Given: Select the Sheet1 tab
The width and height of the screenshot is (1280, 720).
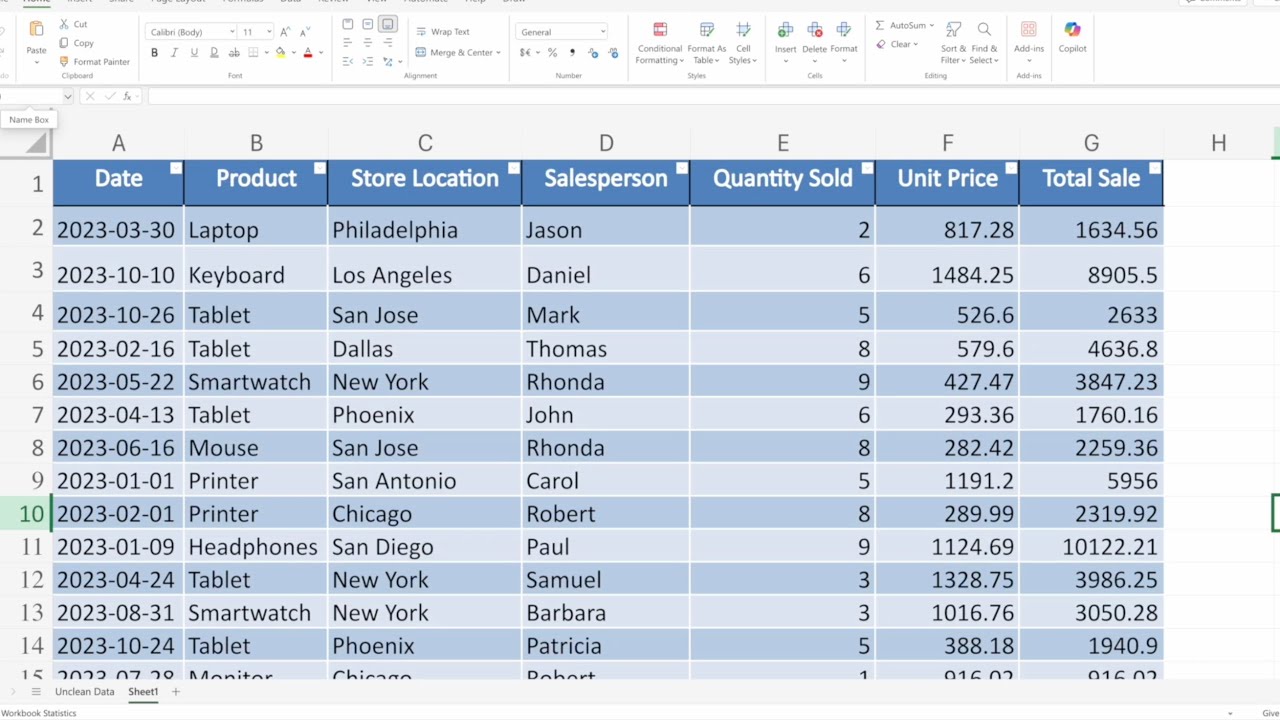Looking at the screenshot, I should tap(143, 692).
